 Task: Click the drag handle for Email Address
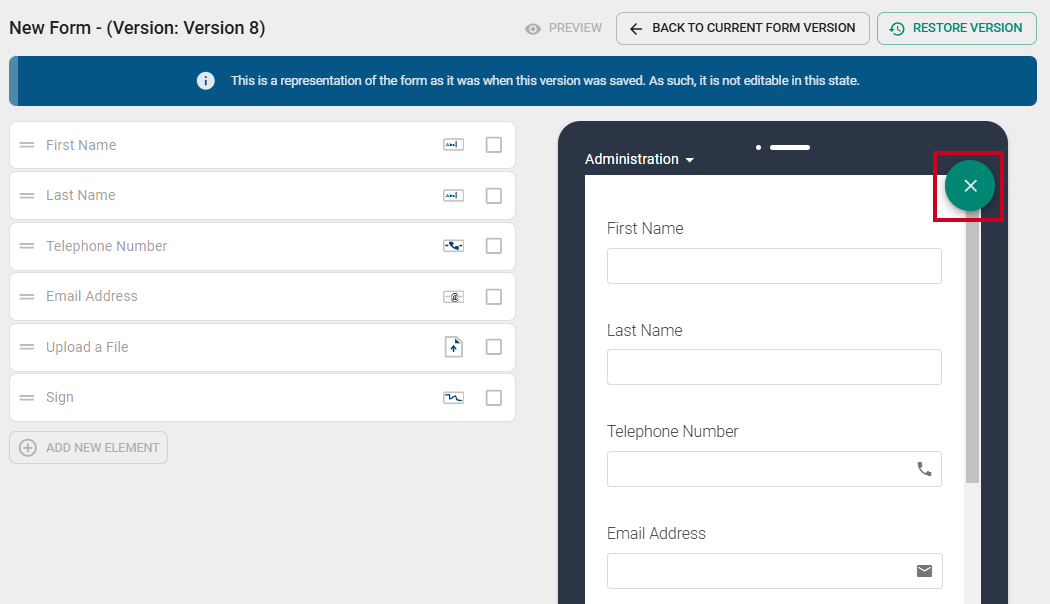[27, 297]
